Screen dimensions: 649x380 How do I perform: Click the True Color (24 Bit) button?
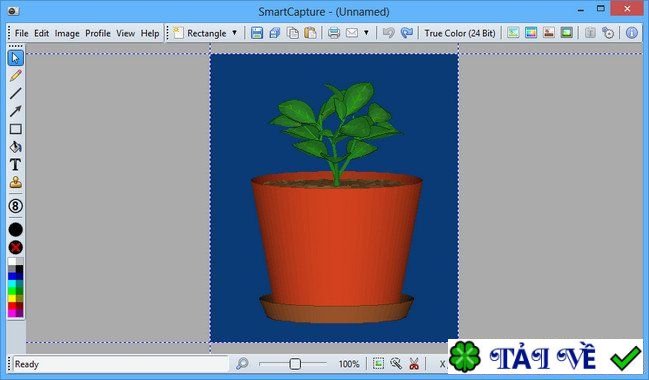click(x=460, y=33)
